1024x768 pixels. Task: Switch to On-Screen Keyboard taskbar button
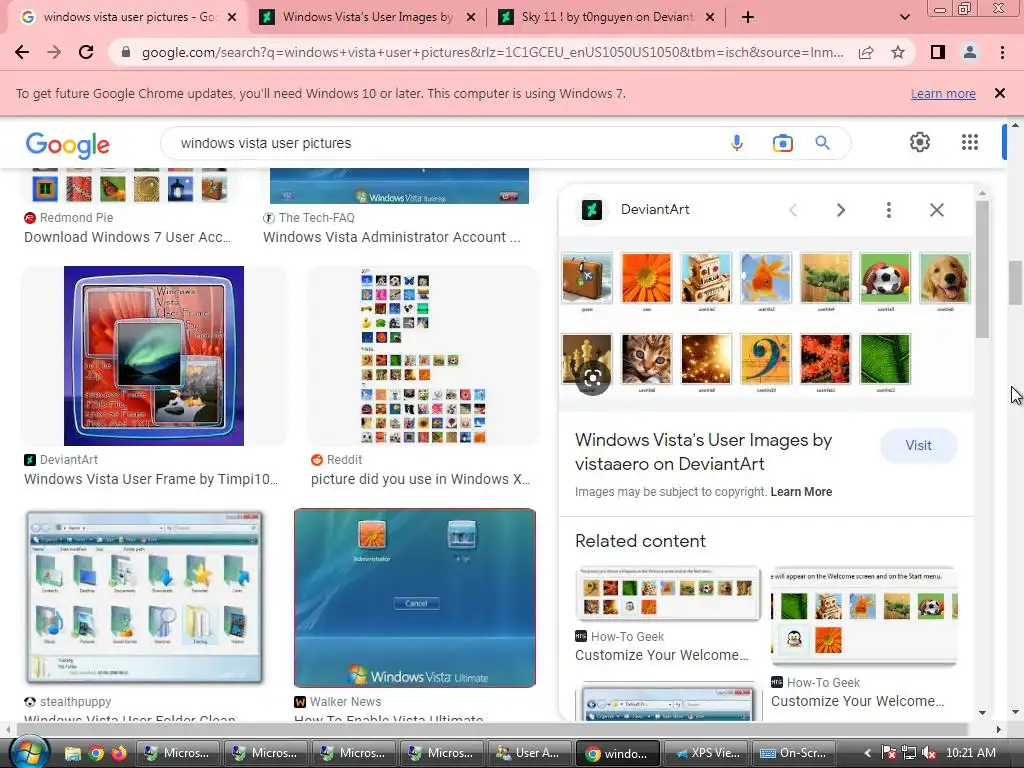[x=793, y=753]
